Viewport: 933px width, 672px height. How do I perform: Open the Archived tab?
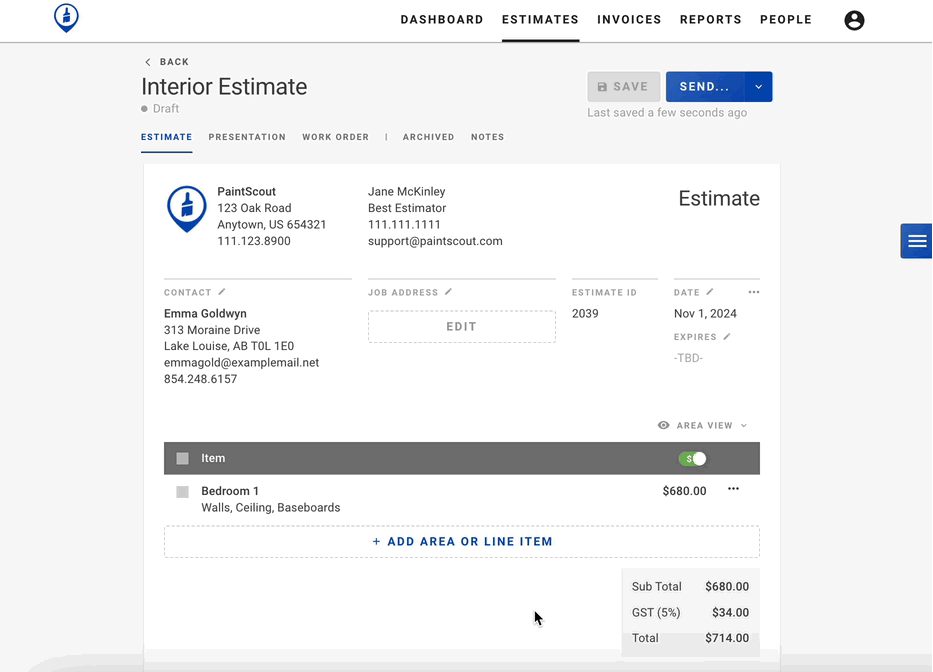(x=428, y=137)
